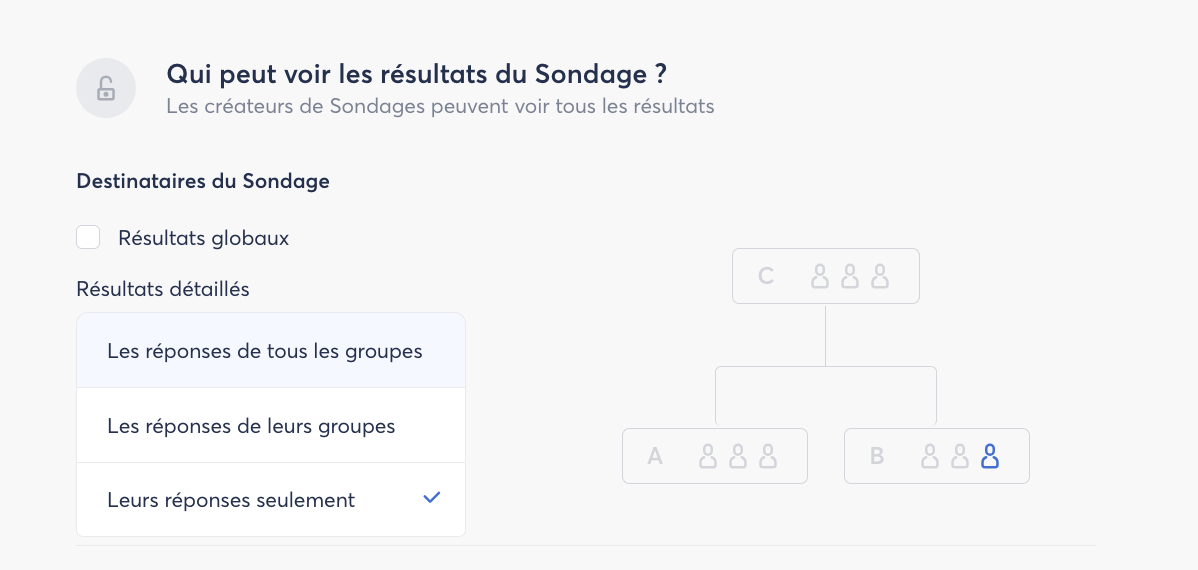The height and width of the screenshot is (570, 1198).
Task: Click the highlighted blue person icon
Action: (990, 457)
